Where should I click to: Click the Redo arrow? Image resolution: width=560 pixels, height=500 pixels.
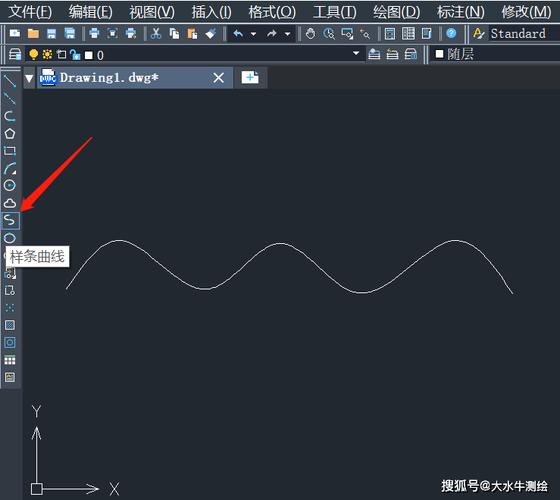(272, 34)
